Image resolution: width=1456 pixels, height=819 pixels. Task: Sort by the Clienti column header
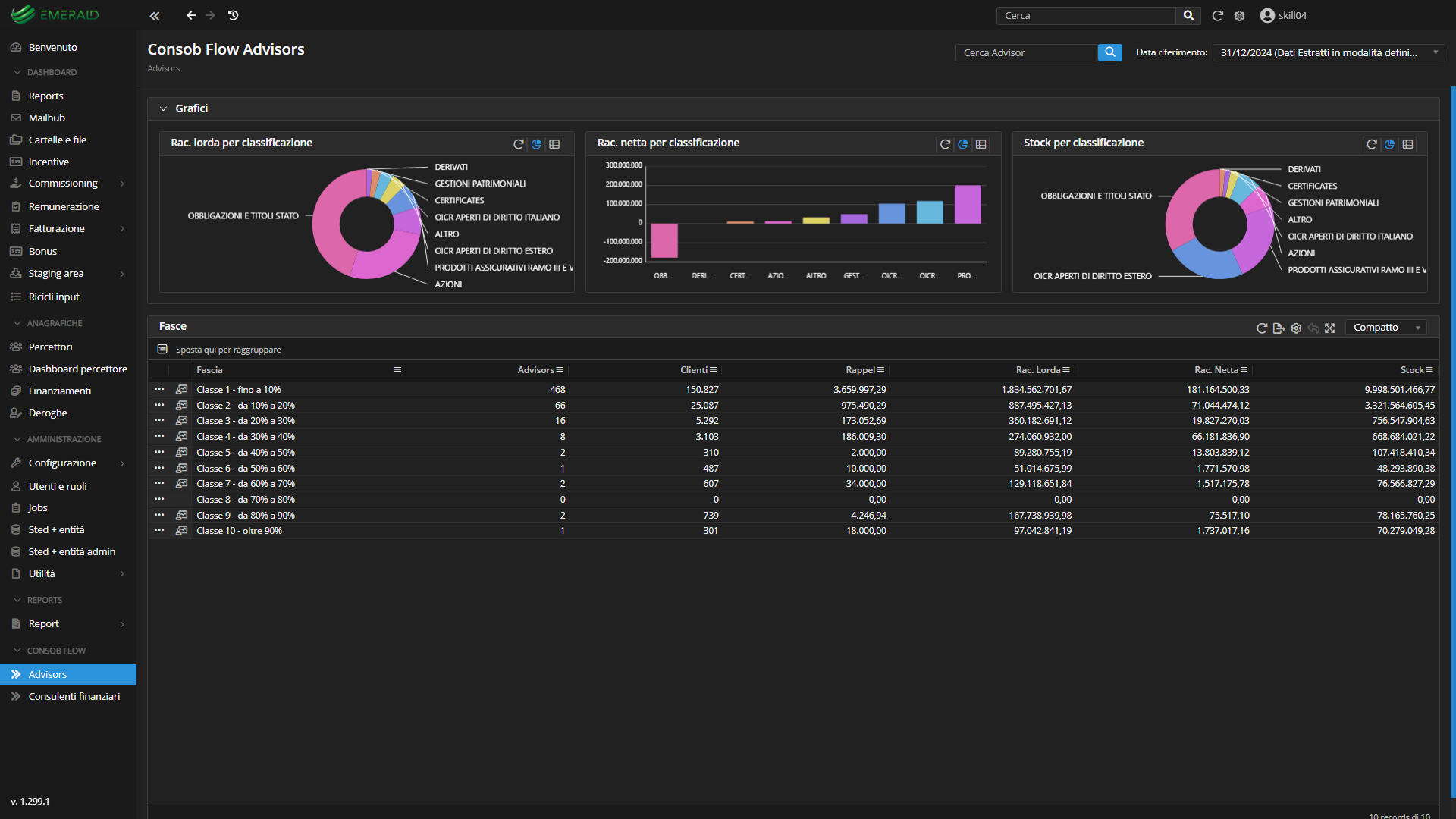click(693, 369)
